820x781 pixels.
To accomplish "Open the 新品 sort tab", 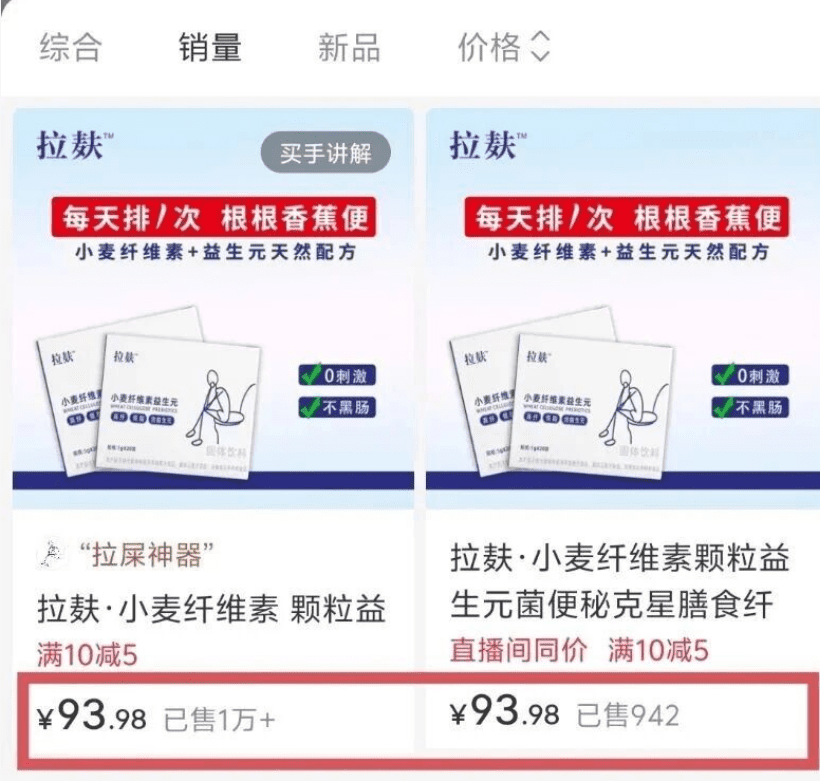I will pos(349,47).
